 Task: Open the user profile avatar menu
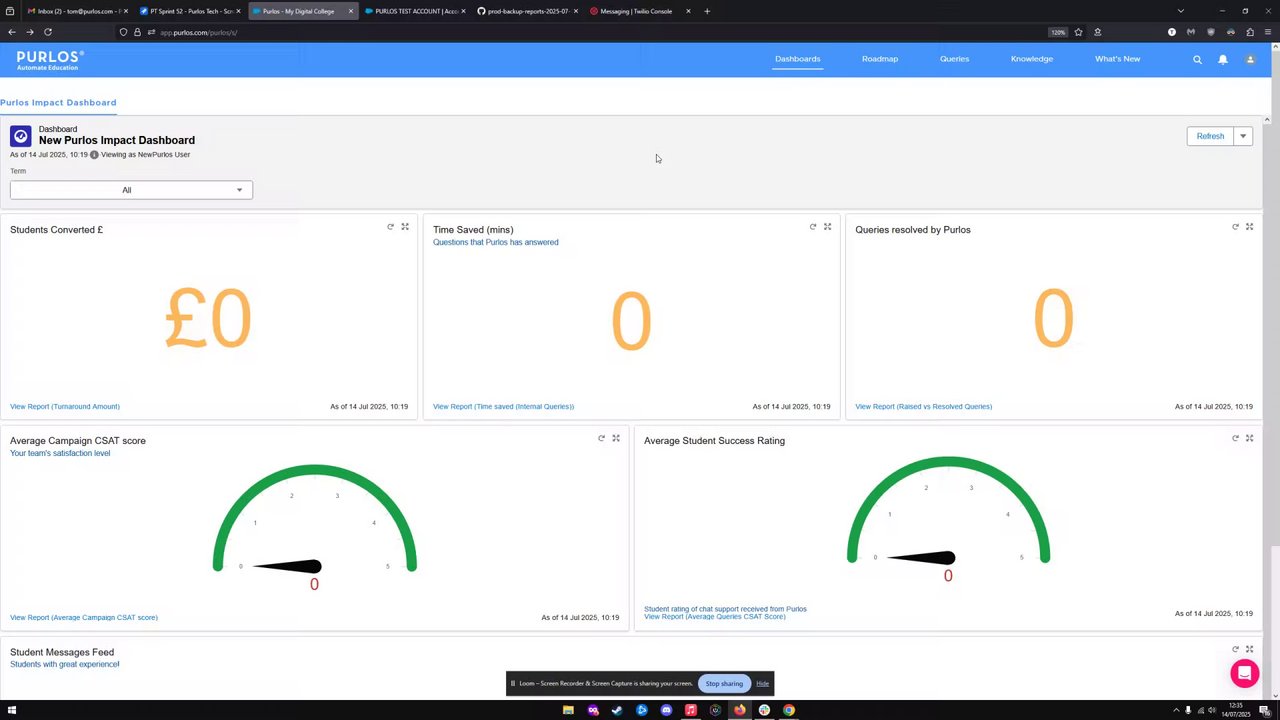1250,59
